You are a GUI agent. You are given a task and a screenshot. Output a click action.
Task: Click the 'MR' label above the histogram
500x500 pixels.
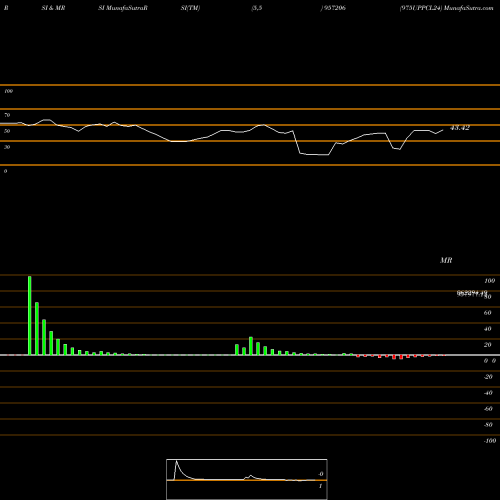click(446, 260)
